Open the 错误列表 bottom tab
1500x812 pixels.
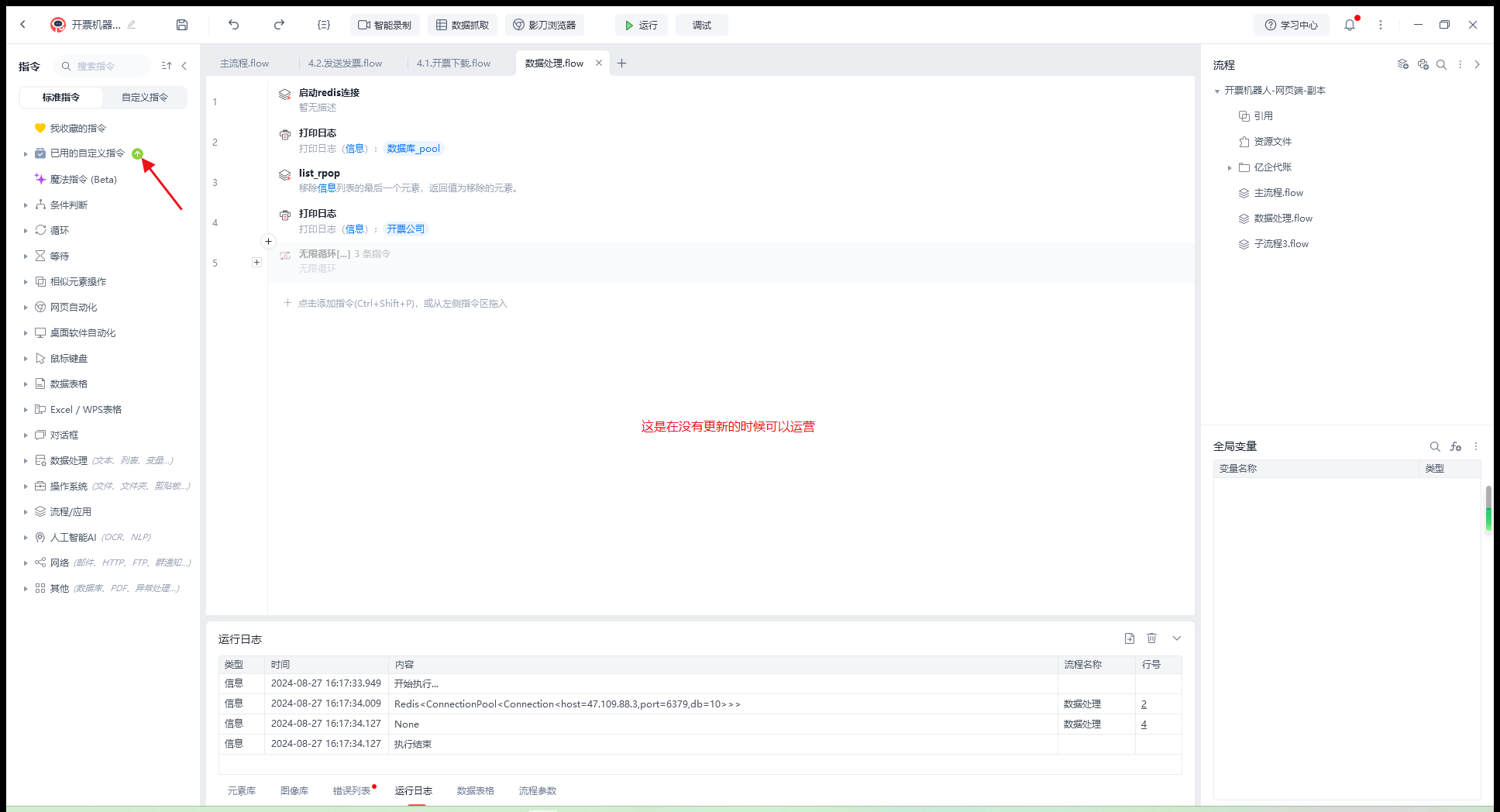coord(352,791)
